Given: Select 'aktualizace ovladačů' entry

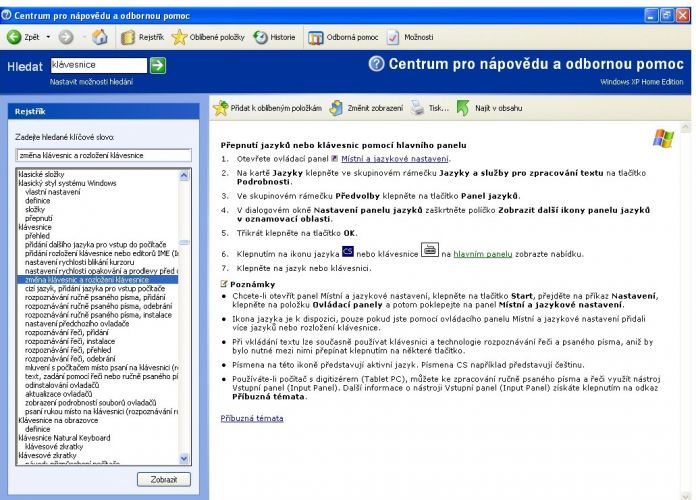Looking at the screenshot, I should click(x=58, y=394).
